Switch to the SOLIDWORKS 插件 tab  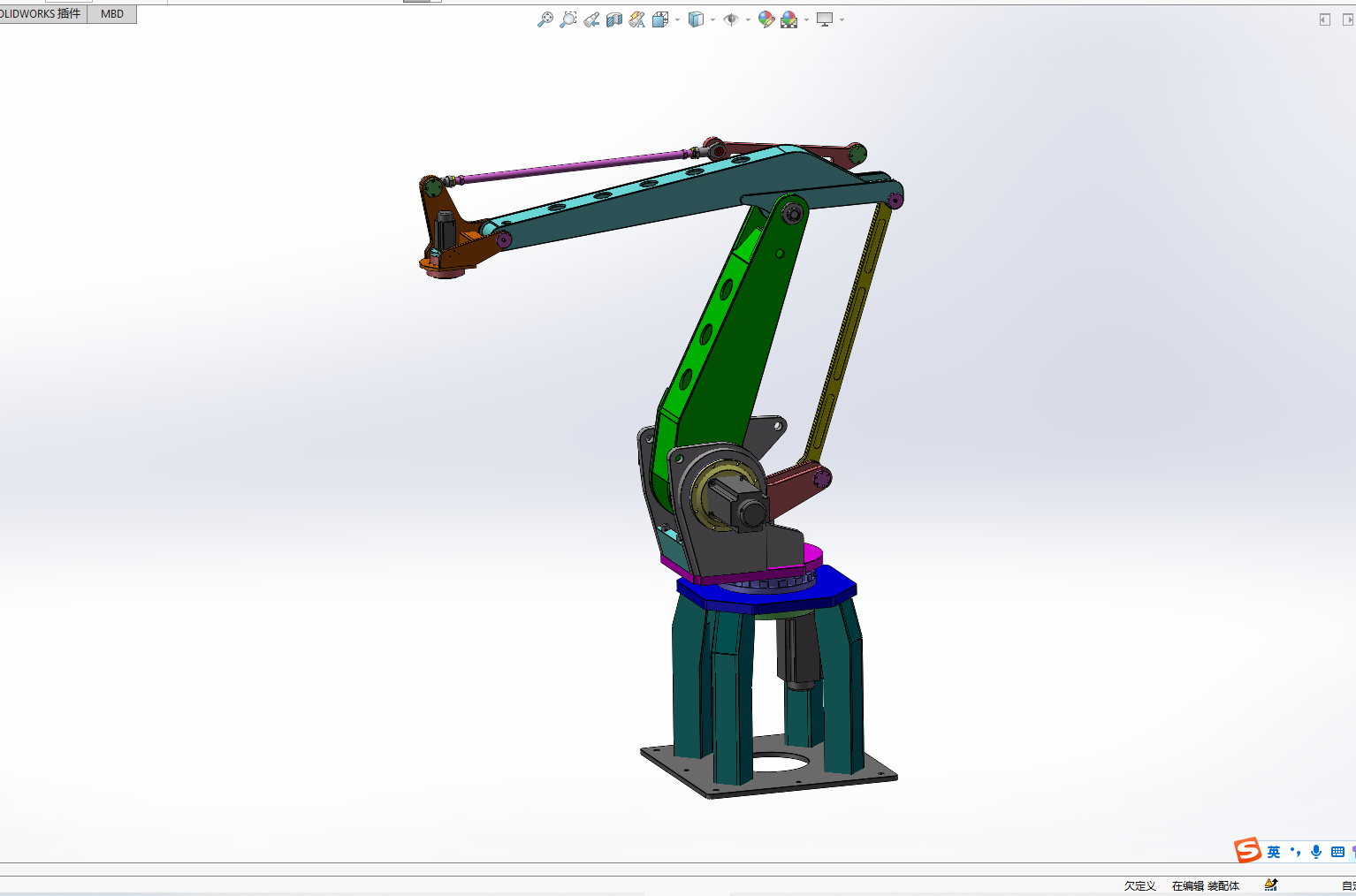coord(42,14)
